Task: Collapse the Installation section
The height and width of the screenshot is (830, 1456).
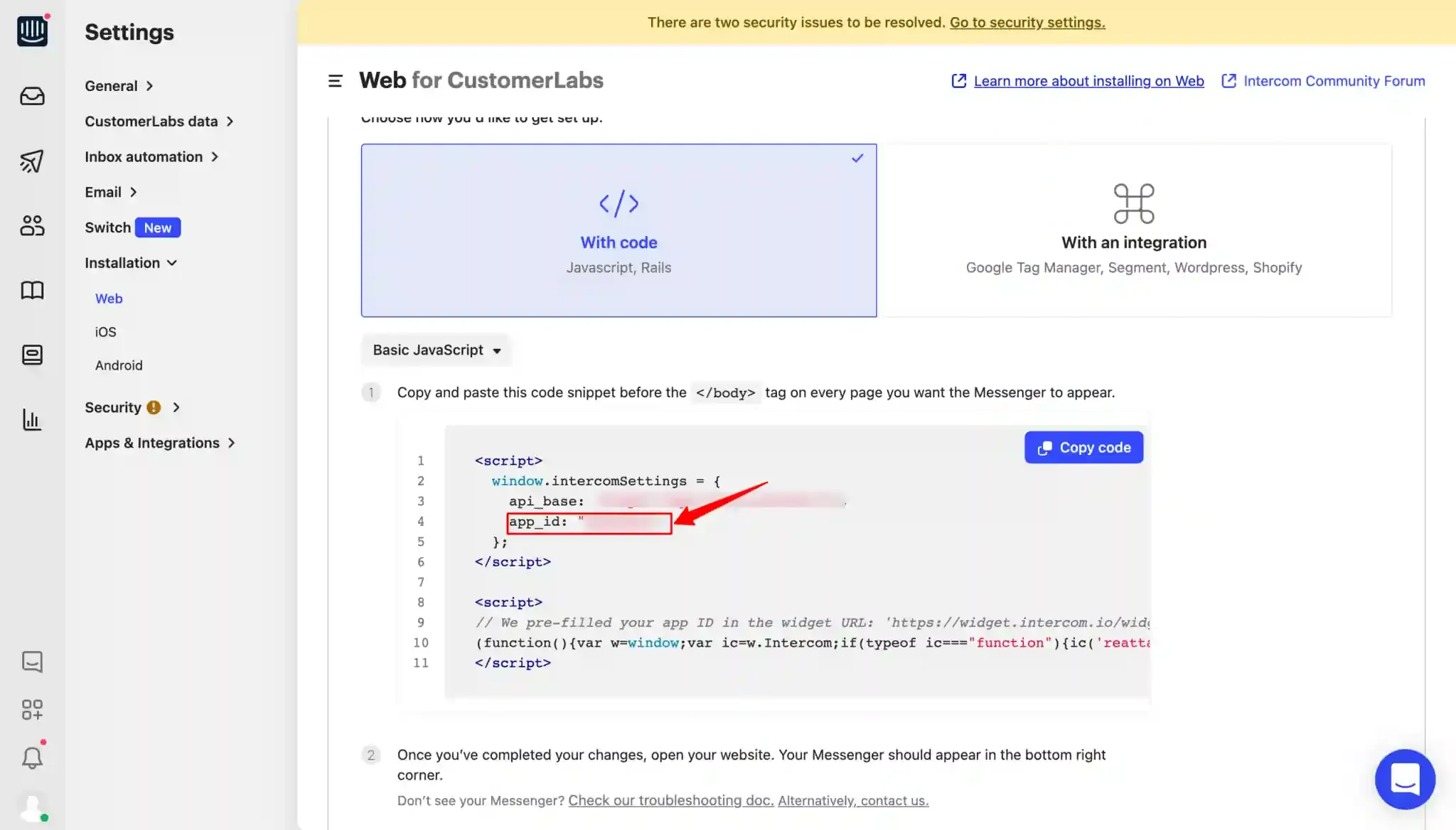Action: 131,263
